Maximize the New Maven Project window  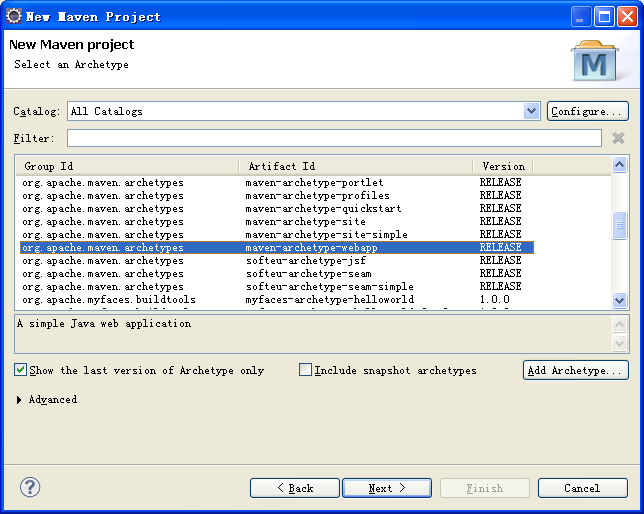(604, 17)
